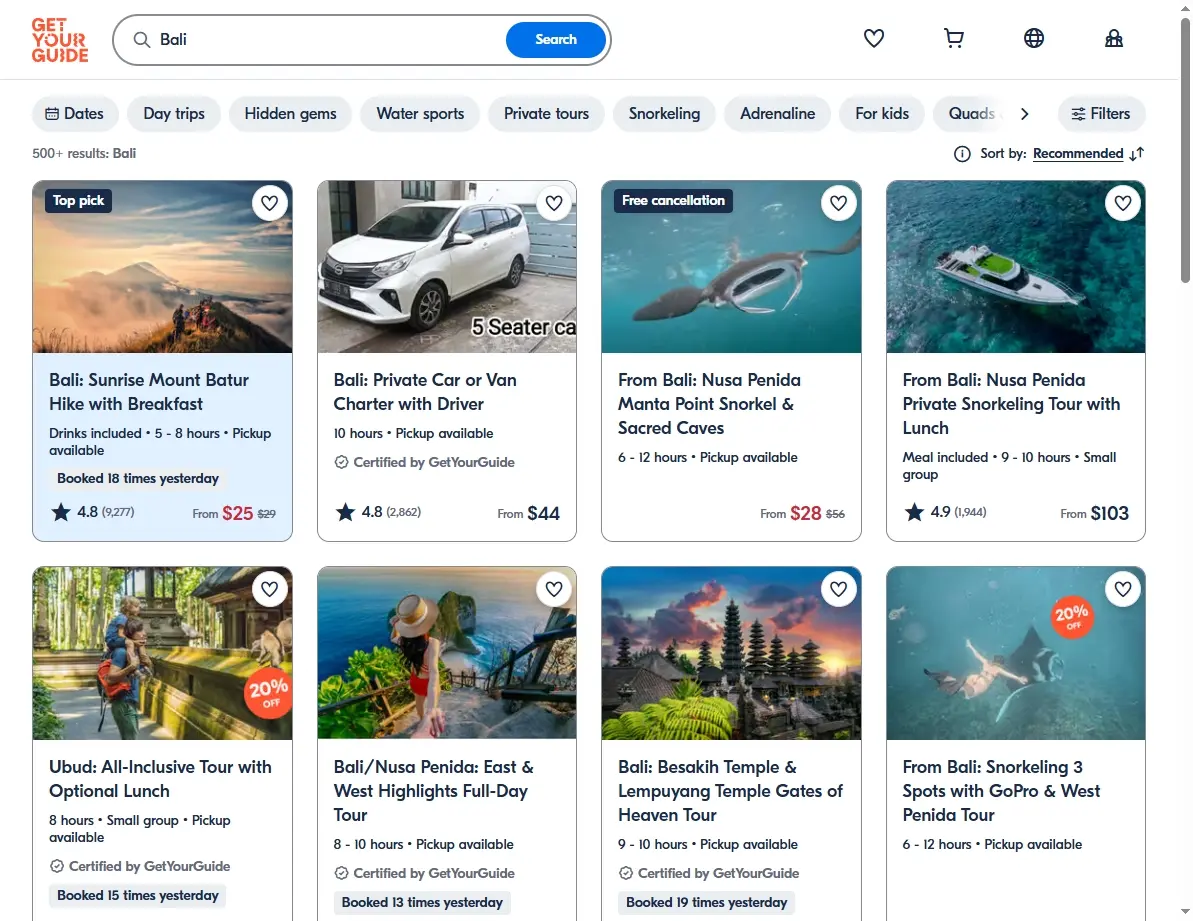Click the white 5 seater car photo

447,267
